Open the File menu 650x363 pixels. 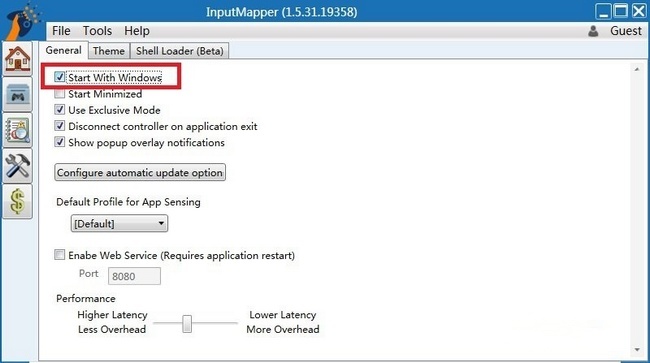click(x=61, y=31)
